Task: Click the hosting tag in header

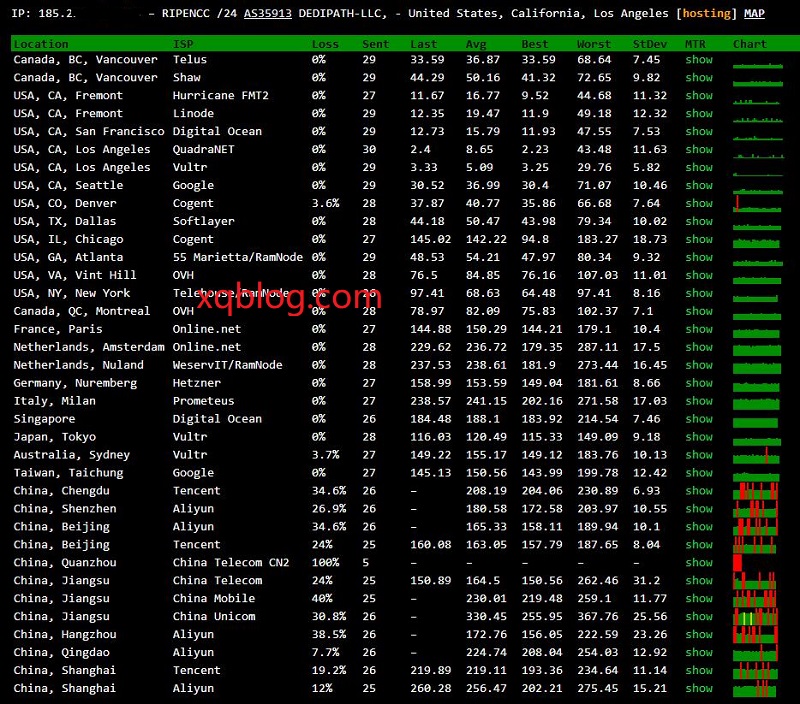Action: point(707,13)
